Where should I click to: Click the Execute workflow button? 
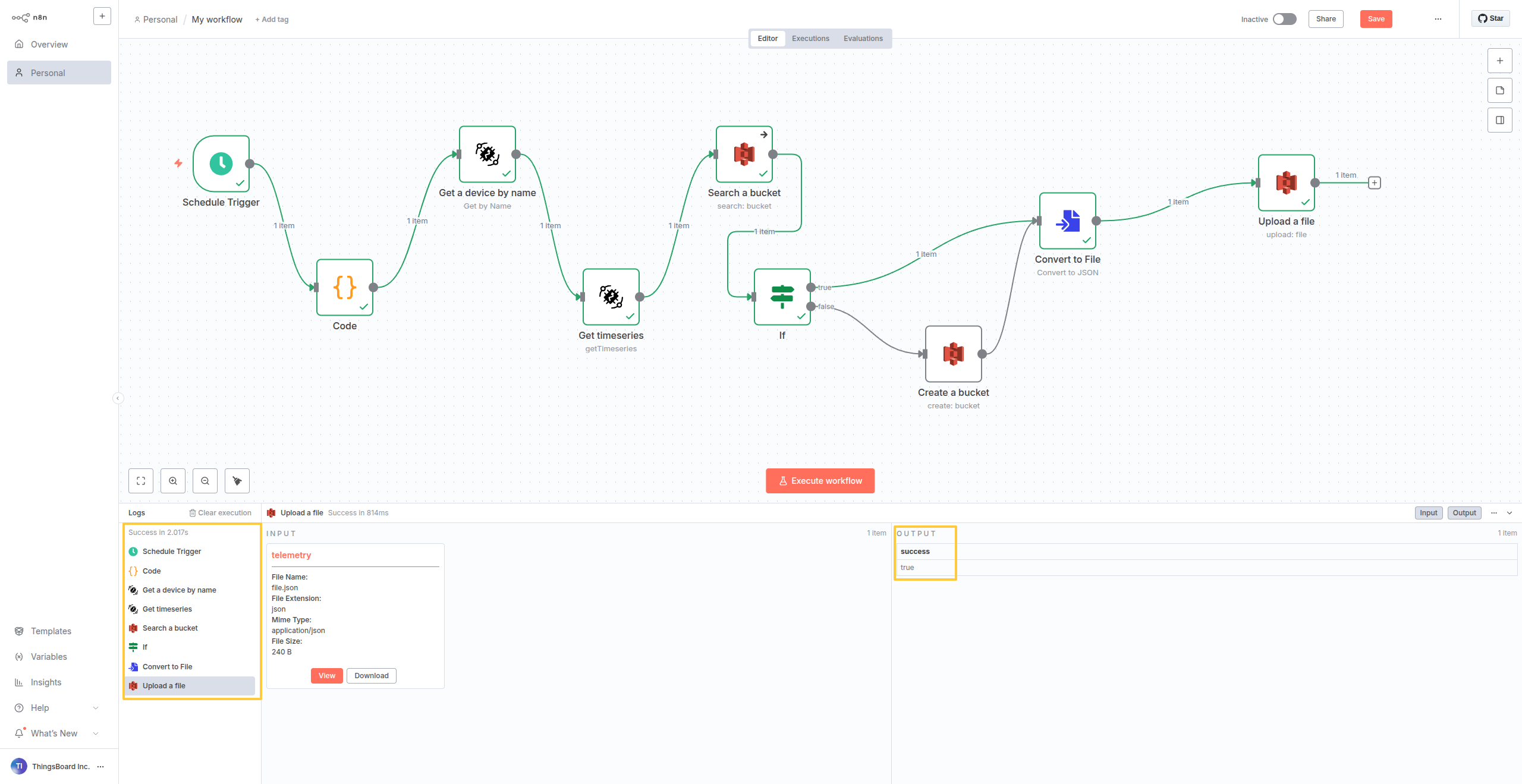[820, 481]
